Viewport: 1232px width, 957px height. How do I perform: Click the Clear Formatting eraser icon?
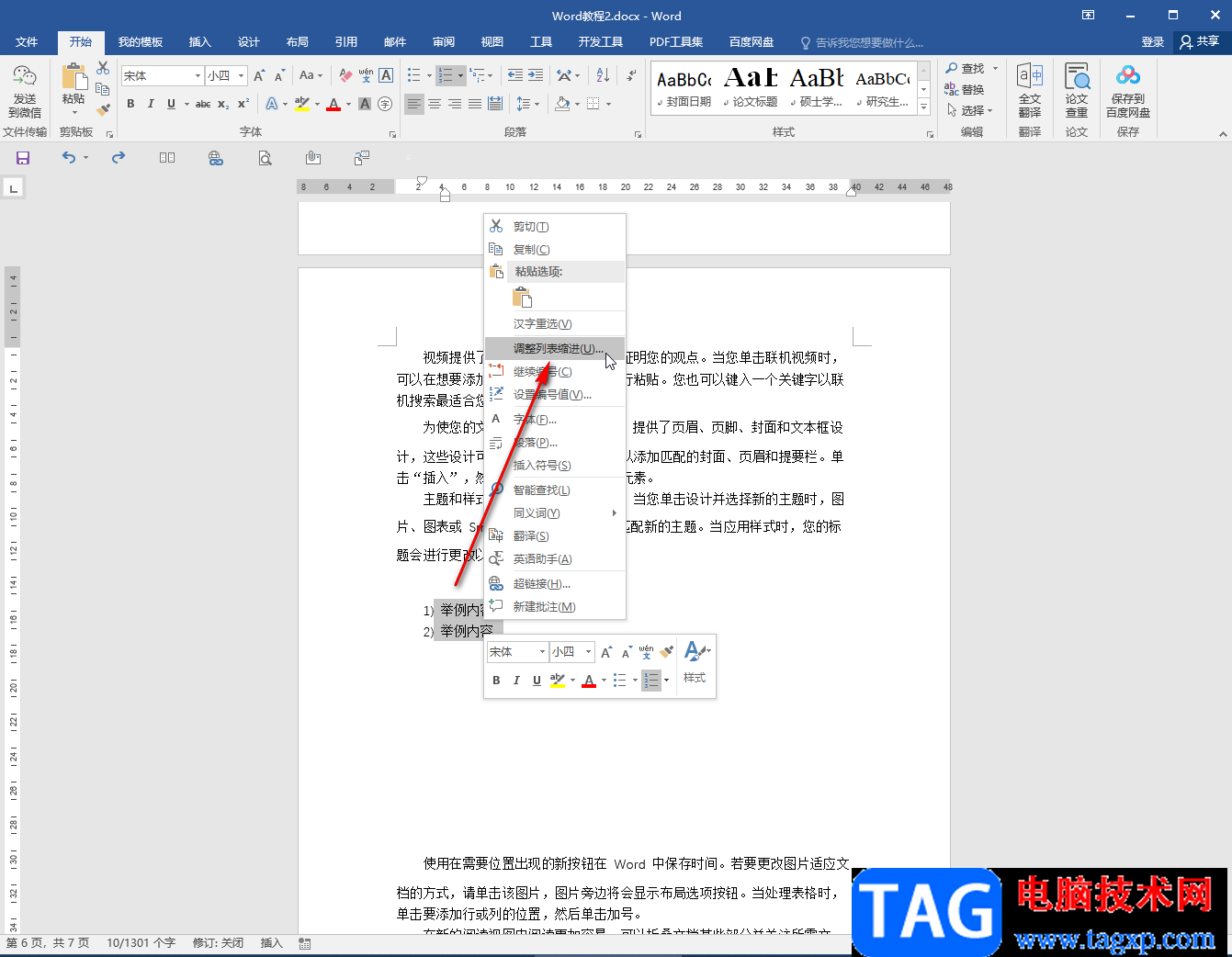345,75
